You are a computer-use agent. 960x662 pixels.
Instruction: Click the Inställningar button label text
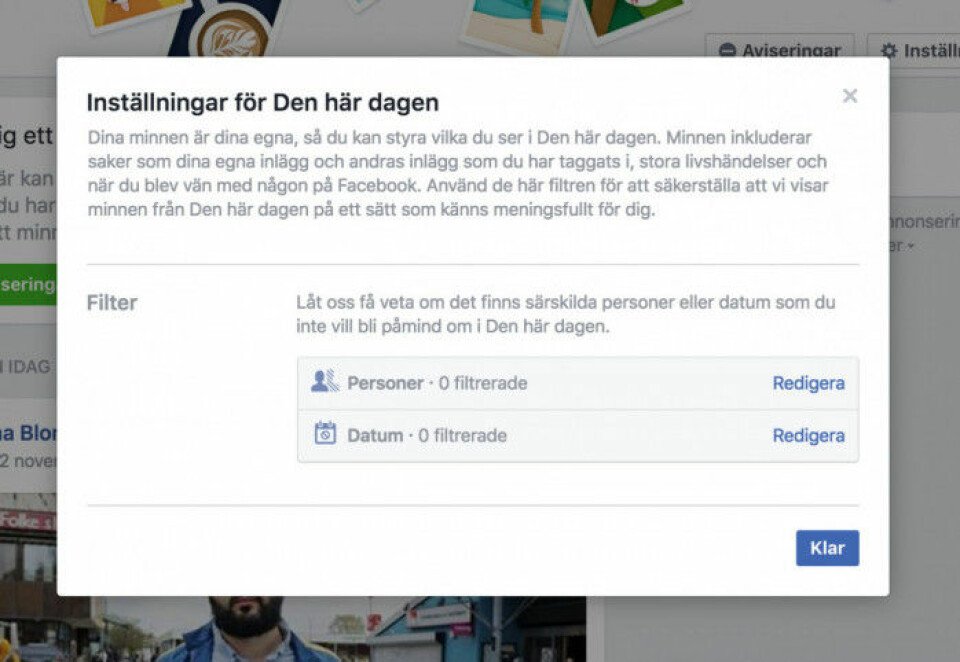[930, 50]
